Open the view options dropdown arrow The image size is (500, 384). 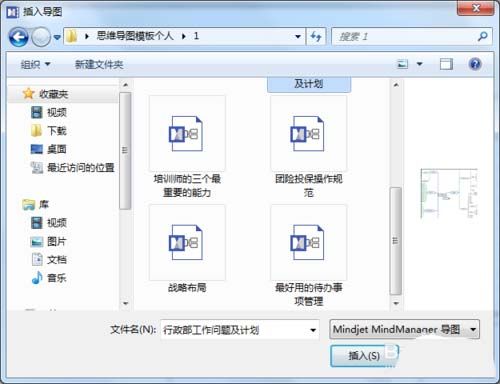(420, 64)
